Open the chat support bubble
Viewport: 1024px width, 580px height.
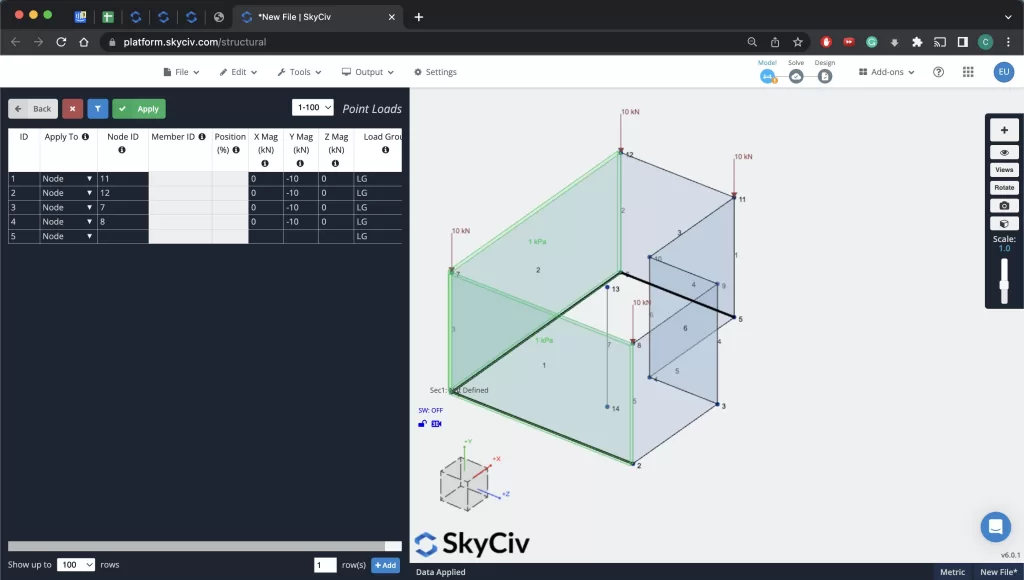[996, 526]
